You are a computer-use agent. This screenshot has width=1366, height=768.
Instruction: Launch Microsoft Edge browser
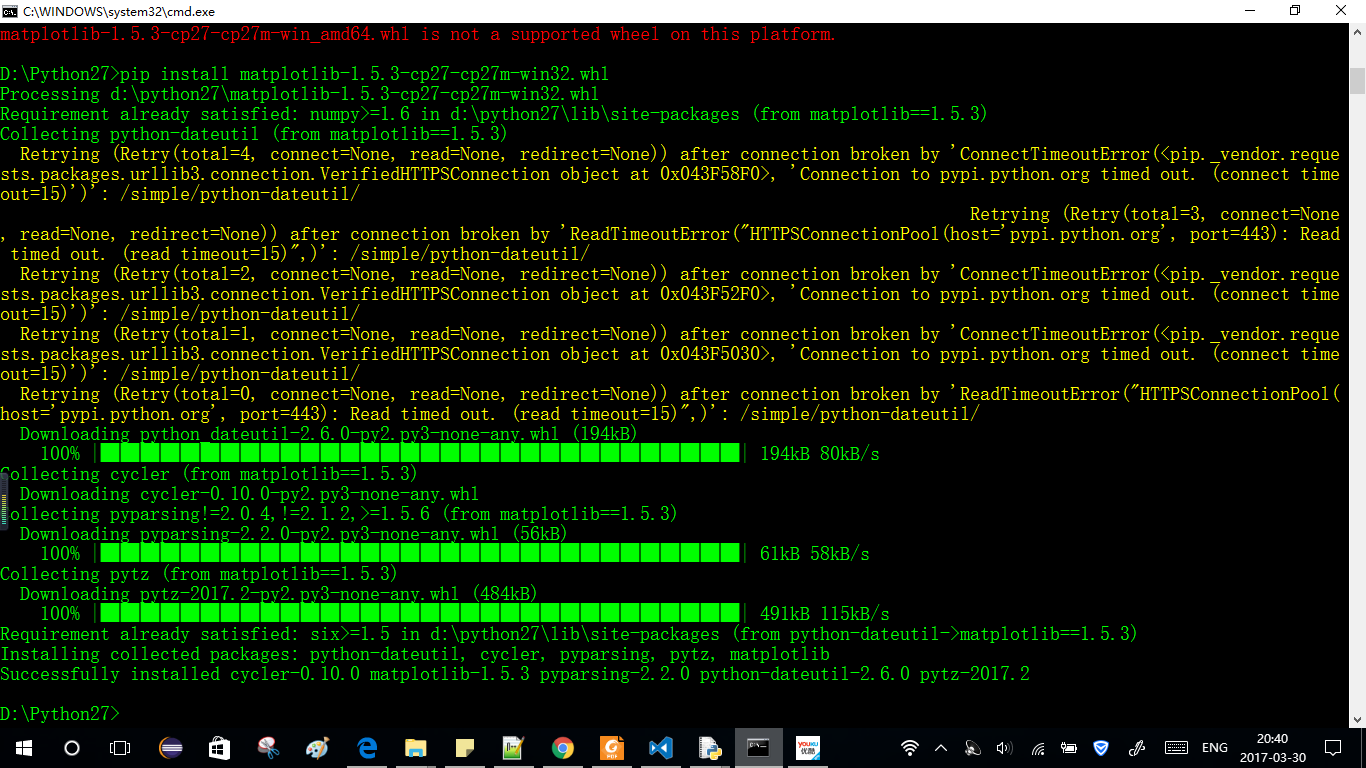366,747
